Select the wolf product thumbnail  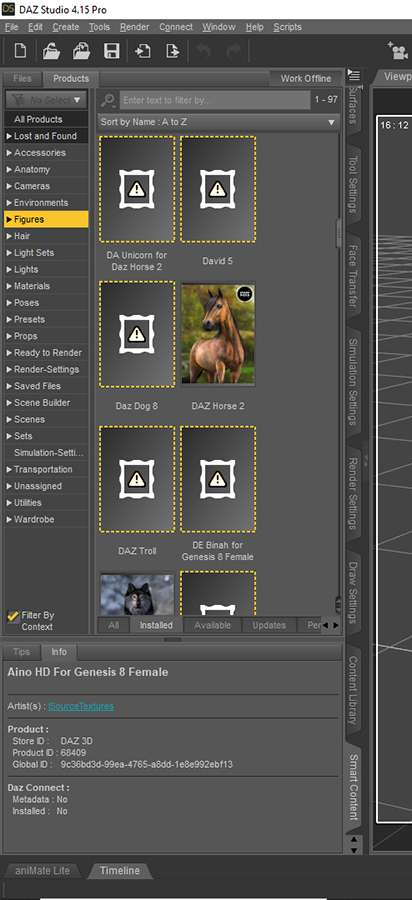137,593
